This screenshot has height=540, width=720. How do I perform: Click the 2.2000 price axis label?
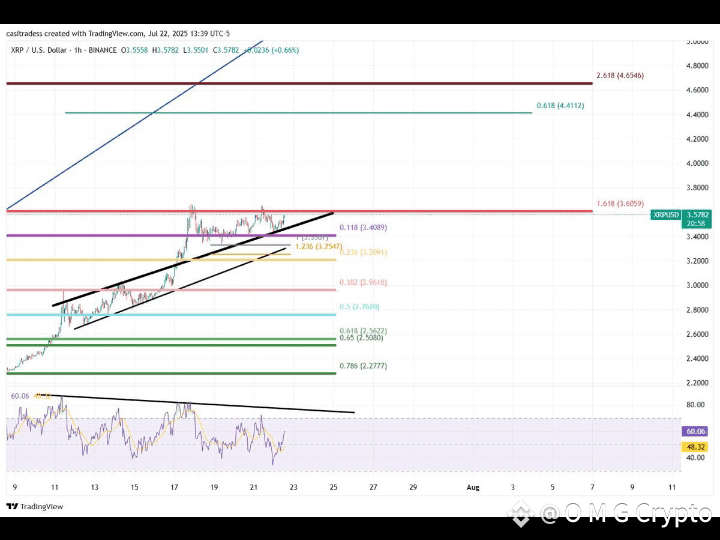(x=697, y=383)
